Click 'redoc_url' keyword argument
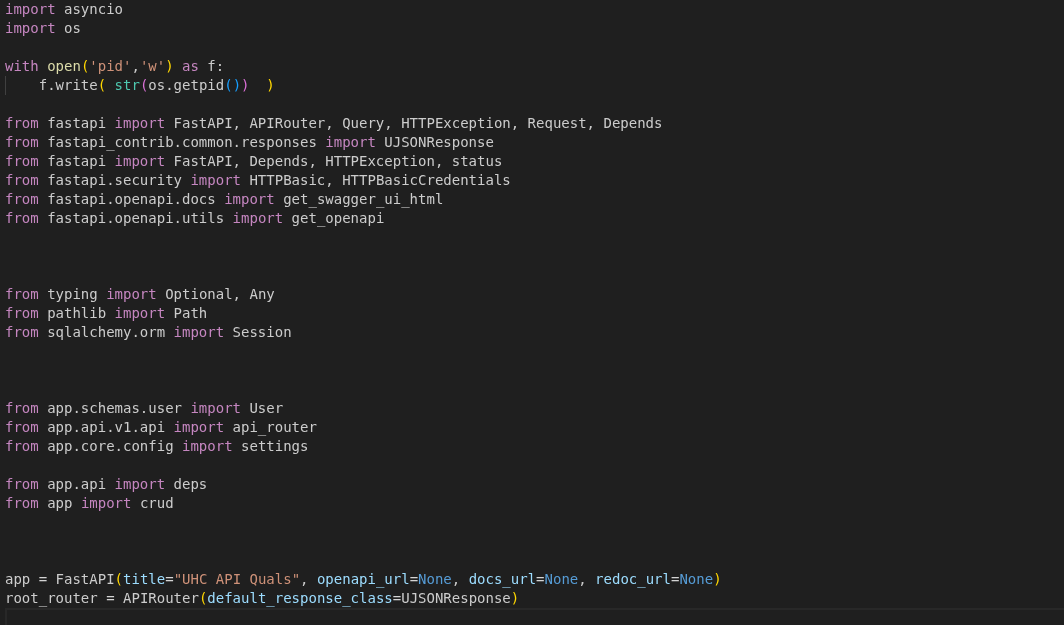 pyautogui.click(x=633, y=580)
